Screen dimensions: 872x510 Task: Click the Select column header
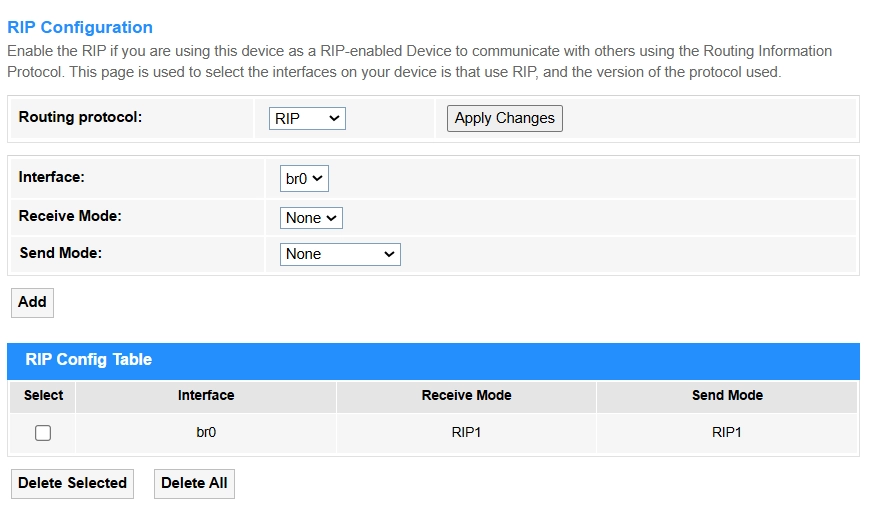click(43, 396)
